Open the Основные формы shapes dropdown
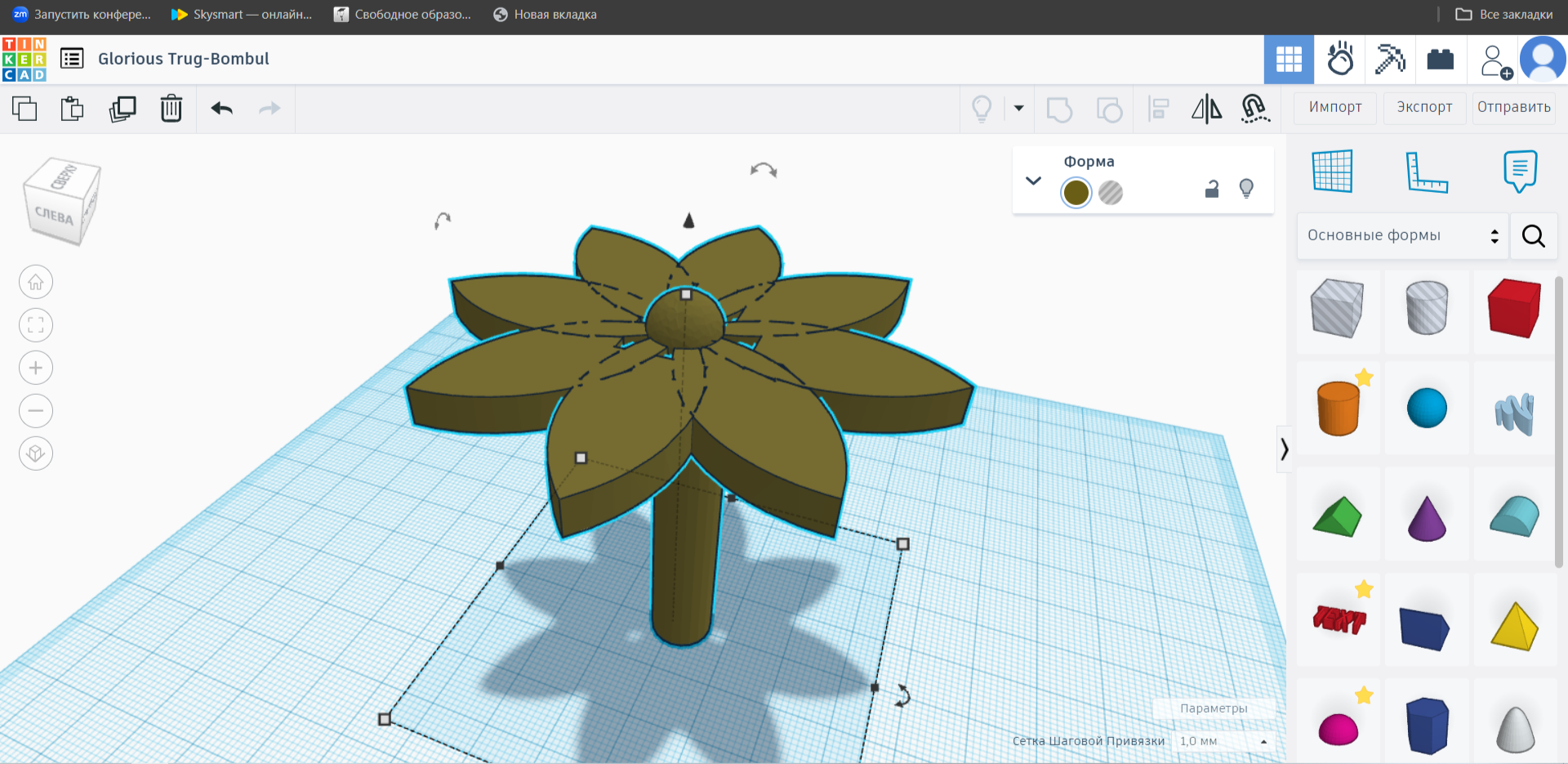This screenshot has width=1568, height=764. 1402,235
